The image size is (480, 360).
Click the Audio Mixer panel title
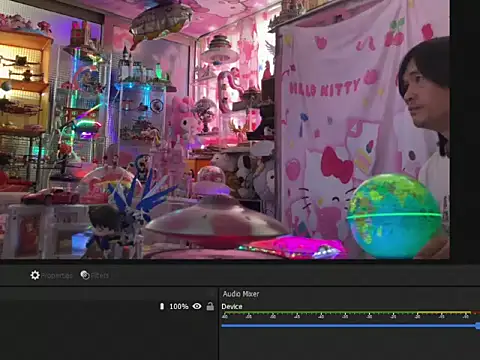click(241, 294)
